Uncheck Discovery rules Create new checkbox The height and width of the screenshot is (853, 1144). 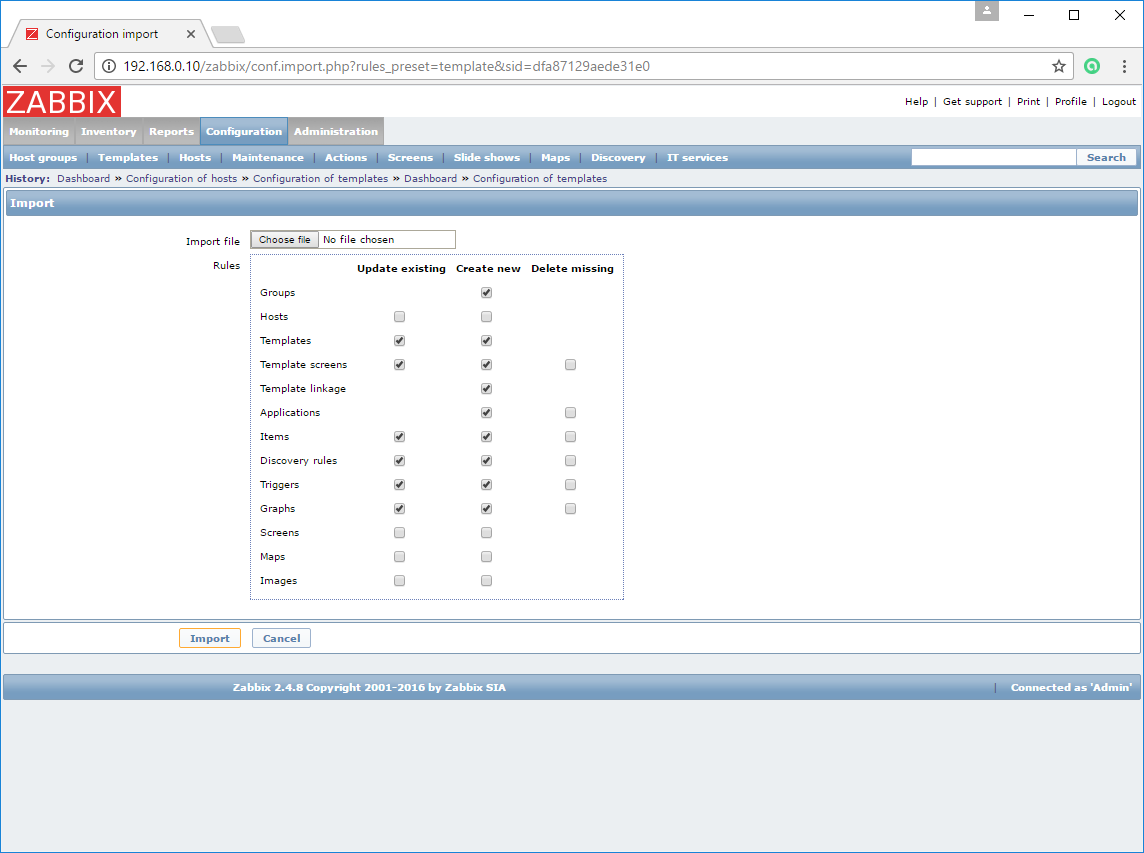[487, 461]
